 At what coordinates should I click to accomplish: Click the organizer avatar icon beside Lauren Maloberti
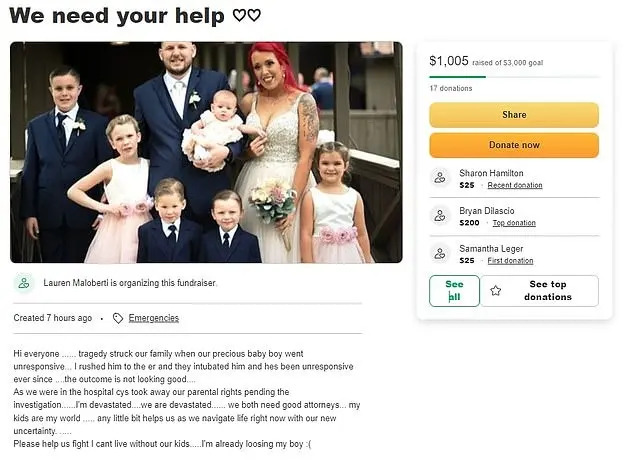coord(24,283)
